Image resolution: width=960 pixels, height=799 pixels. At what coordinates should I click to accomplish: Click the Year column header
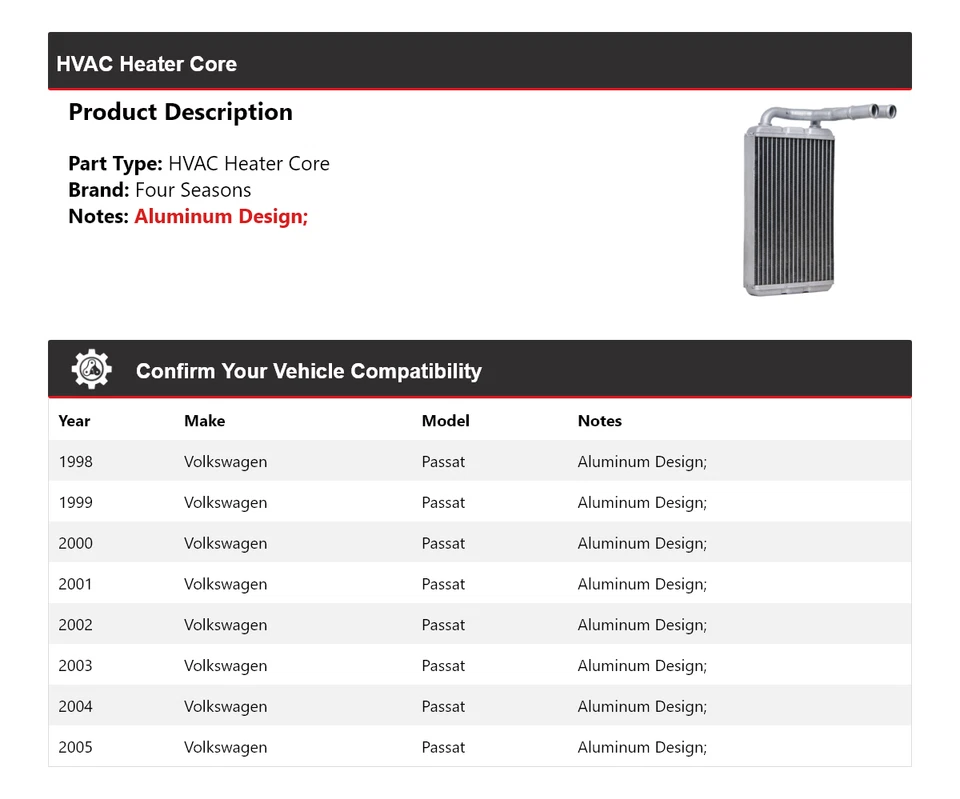tap(74, 421)
